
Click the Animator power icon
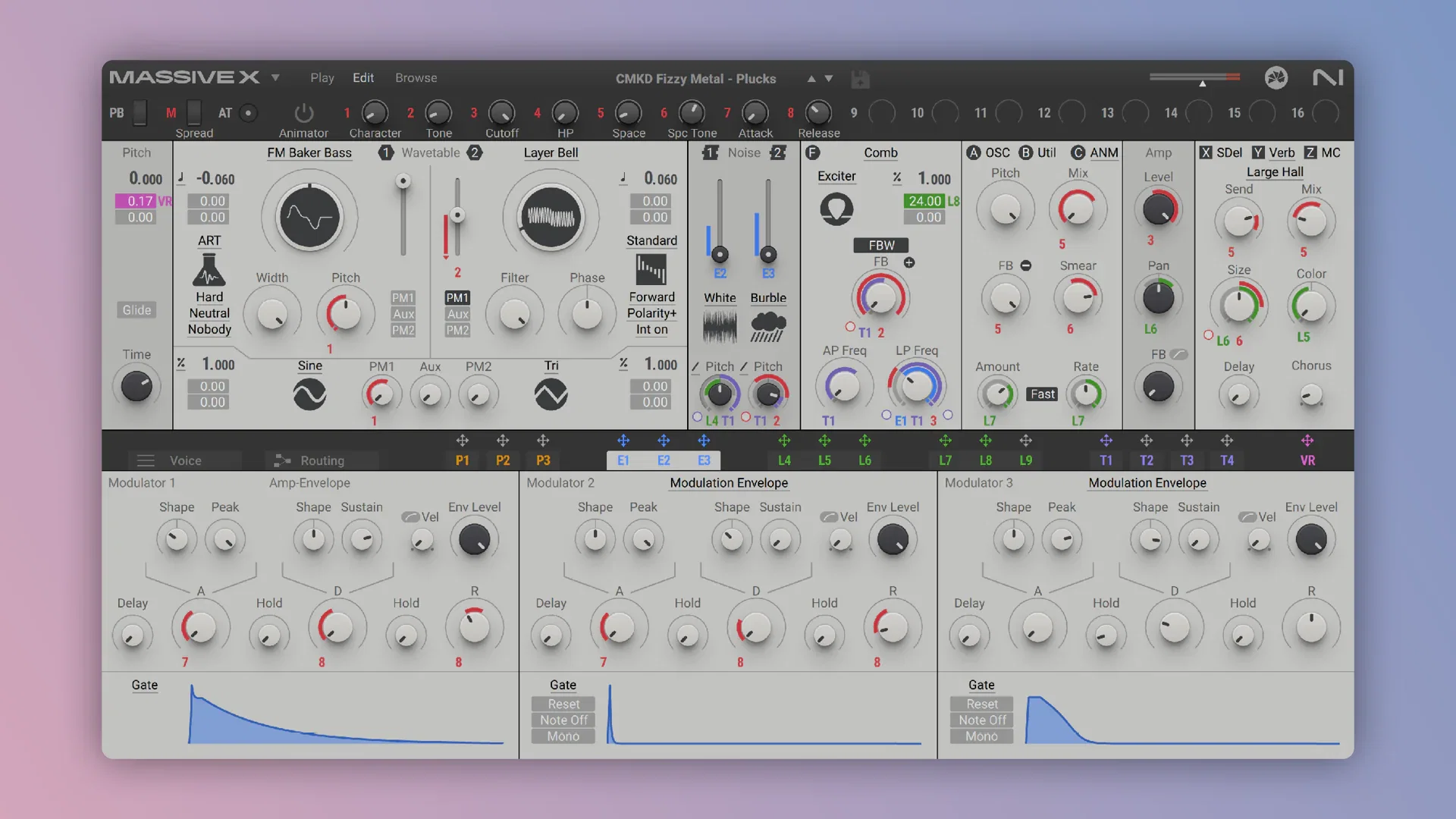click(x=303, y=113)
